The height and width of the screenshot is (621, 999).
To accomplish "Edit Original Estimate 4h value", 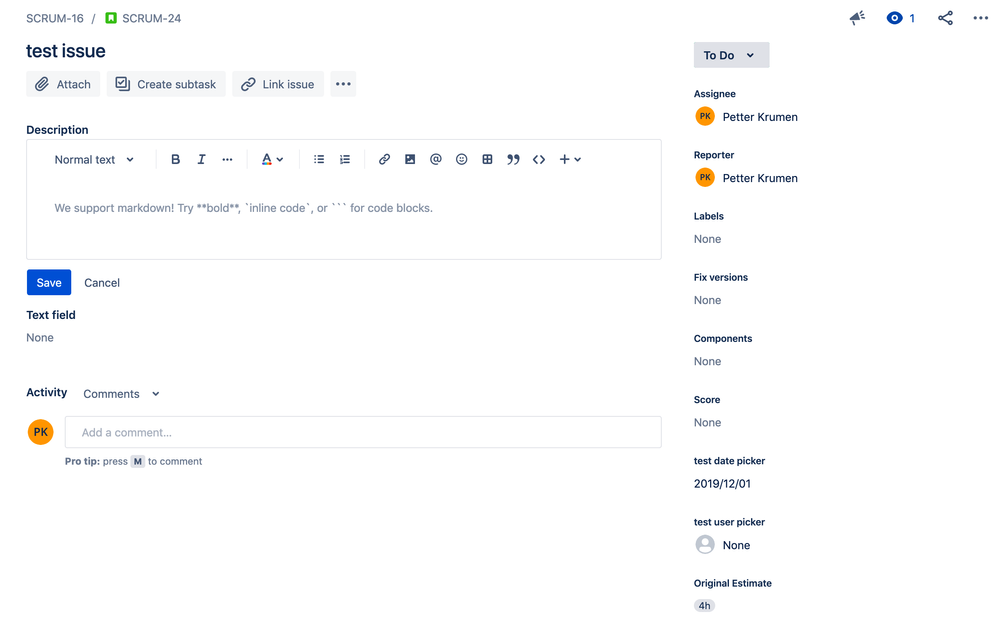I will (x=704, y=606).
